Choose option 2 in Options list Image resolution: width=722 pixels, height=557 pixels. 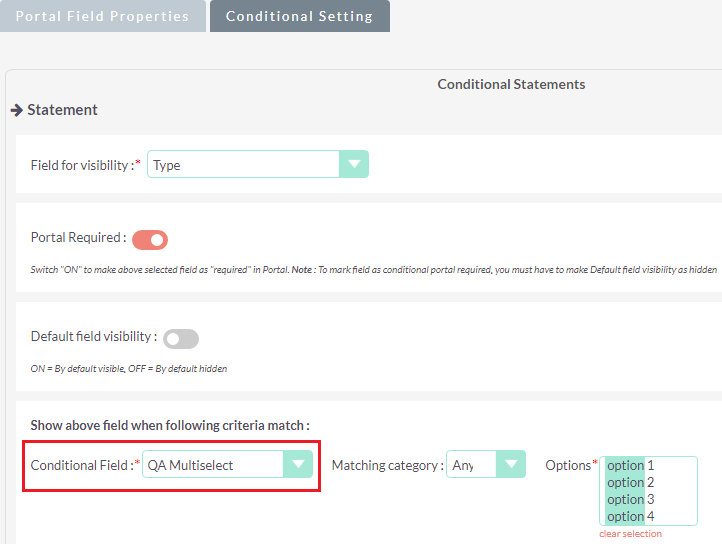(631, 483)
